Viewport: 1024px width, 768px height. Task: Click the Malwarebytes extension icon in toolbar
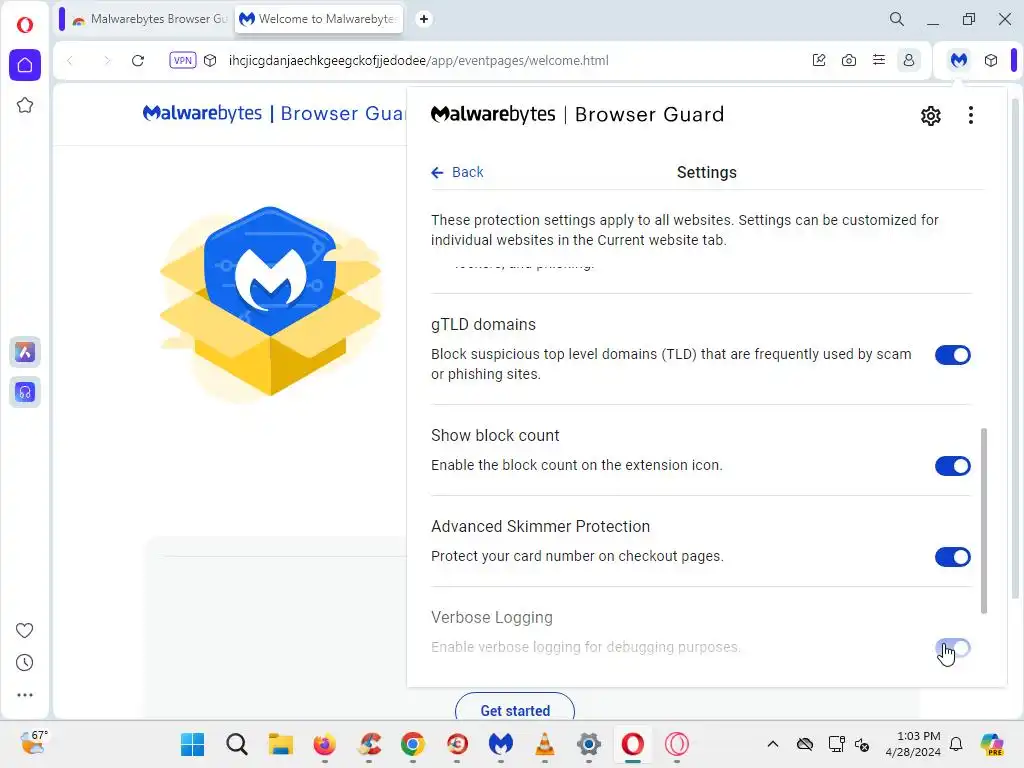[x=959, y=60]
